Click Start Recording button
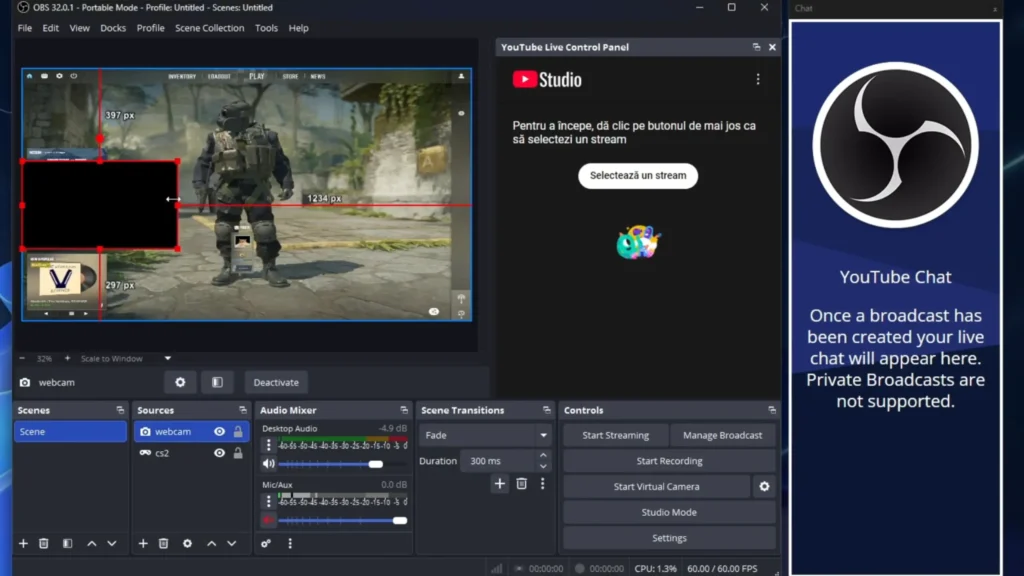1024x576 pixels. coord(669,461)
